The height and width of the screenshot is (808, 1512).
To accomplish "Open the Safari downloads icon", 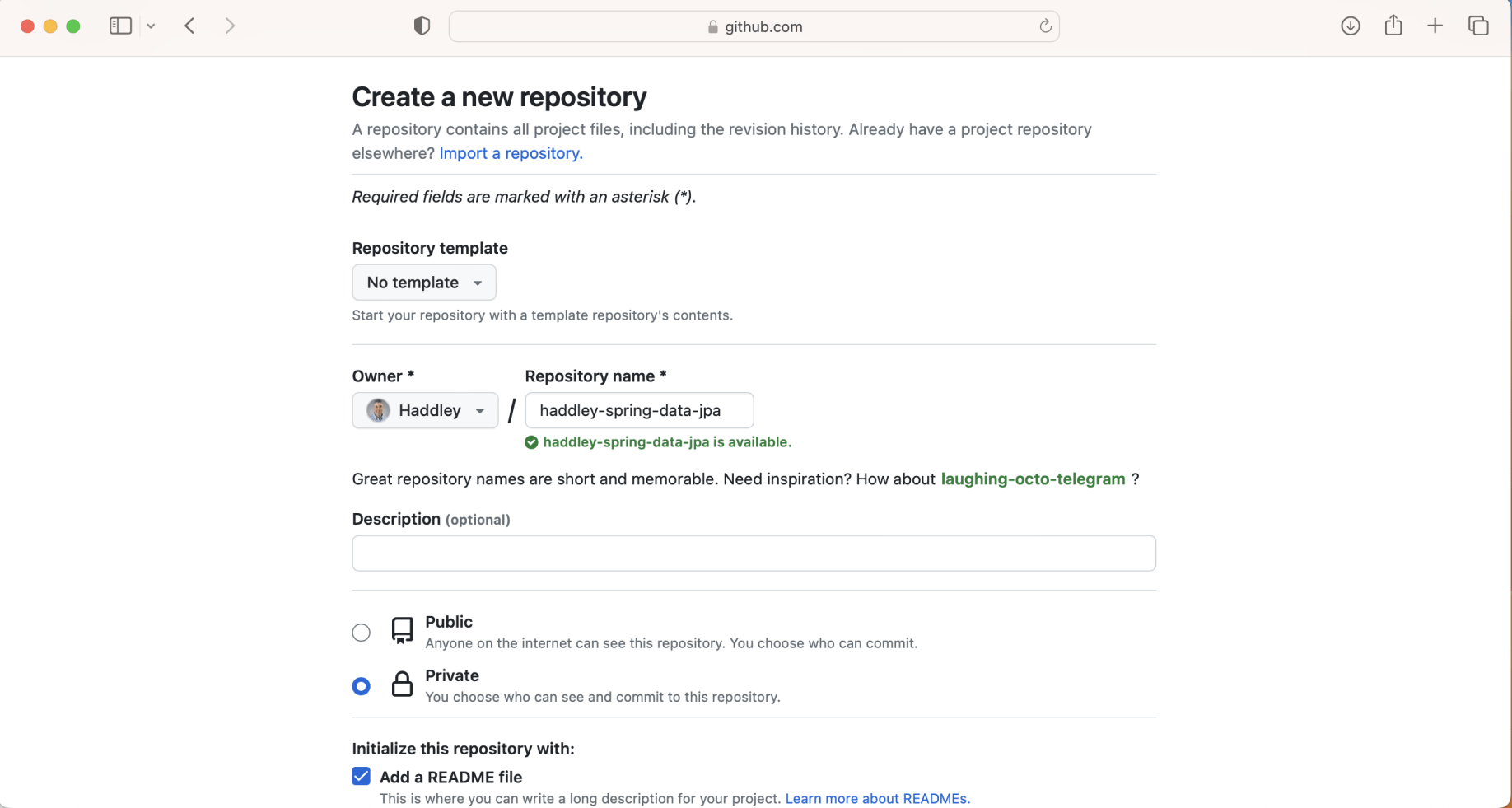I will (x=1351, y=26).
